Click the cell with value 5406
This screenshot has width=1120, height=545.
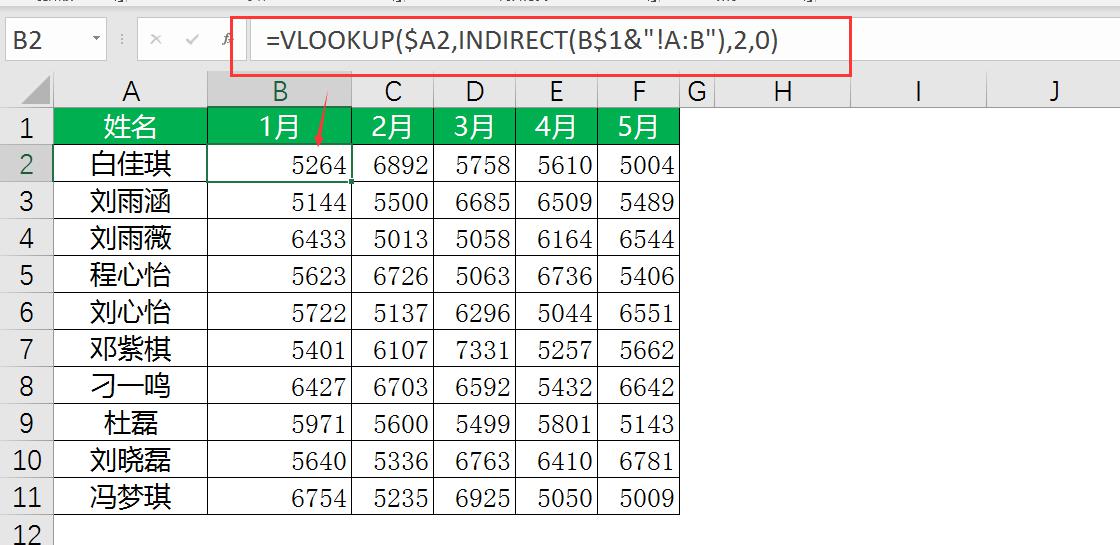coord(639,275)
